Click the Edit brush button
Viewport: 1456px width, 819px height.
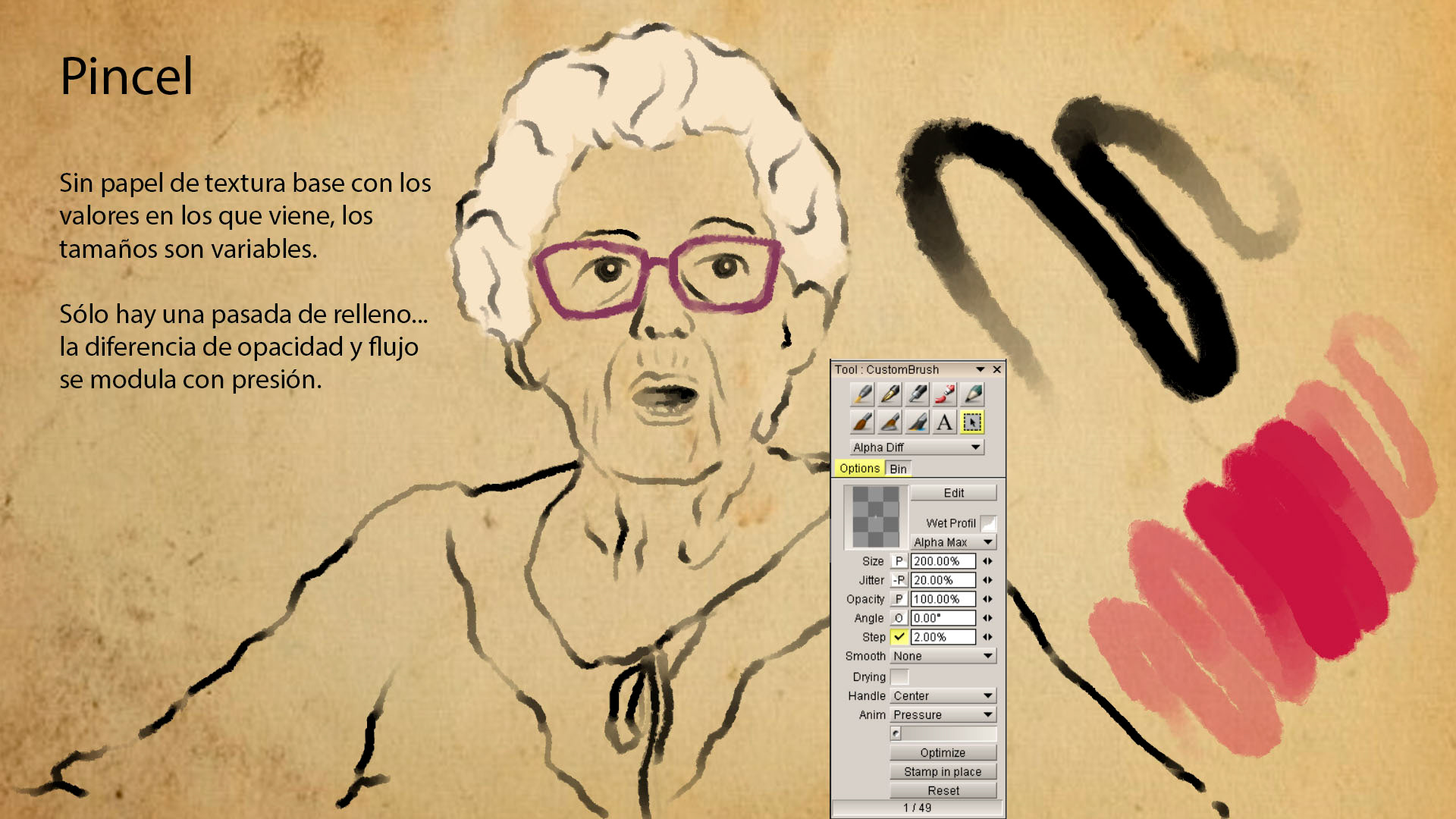pyautogui.click(x=953, y=493)
